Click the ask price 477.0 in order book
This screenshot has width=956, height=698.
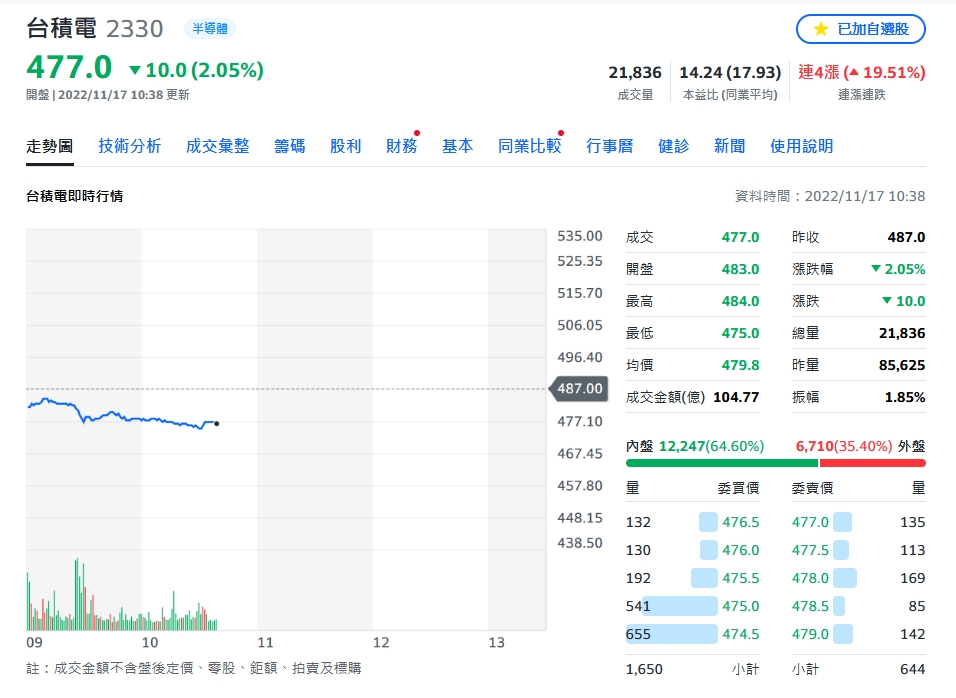point(810,522)
